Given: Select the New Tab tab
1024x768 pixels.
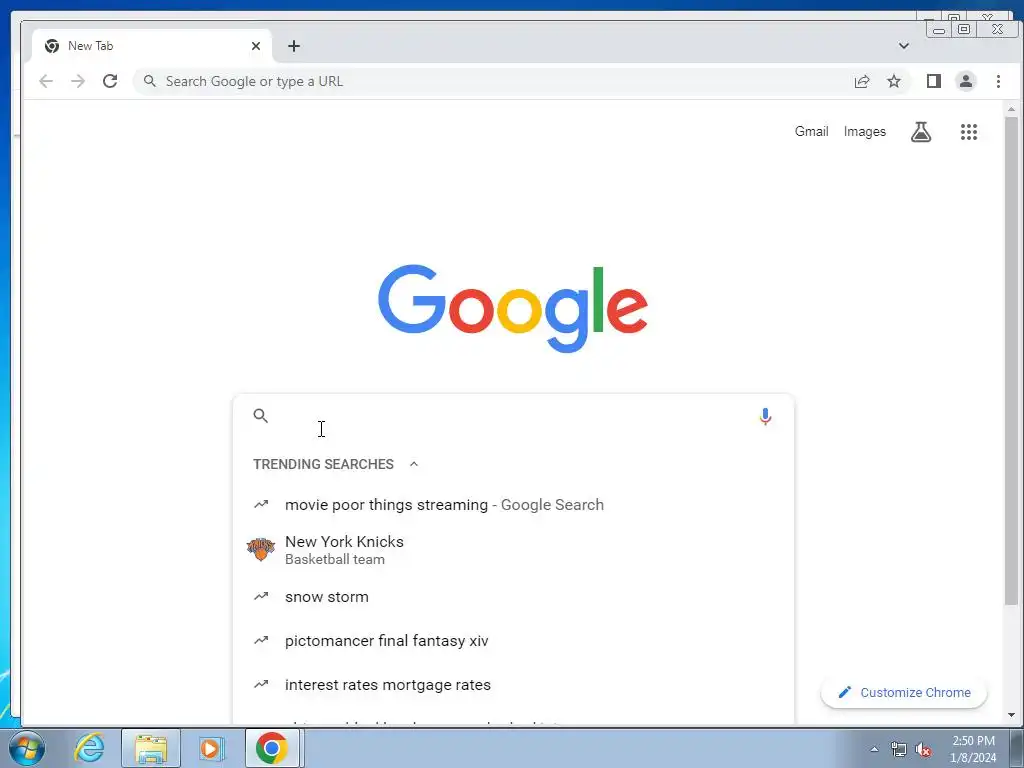Looking at the screenshot, I should pos(152,46).
